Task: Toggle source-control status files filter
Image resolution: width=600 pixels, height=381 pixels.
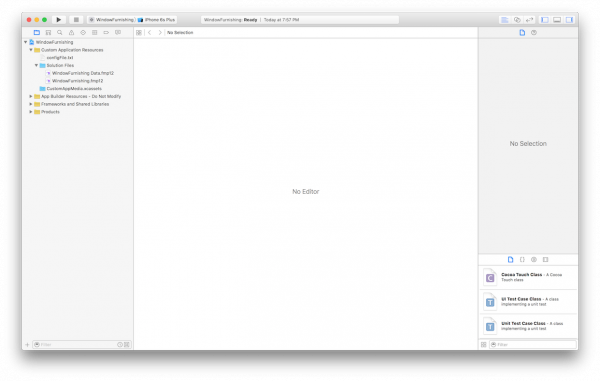Action: pos(127,345)
